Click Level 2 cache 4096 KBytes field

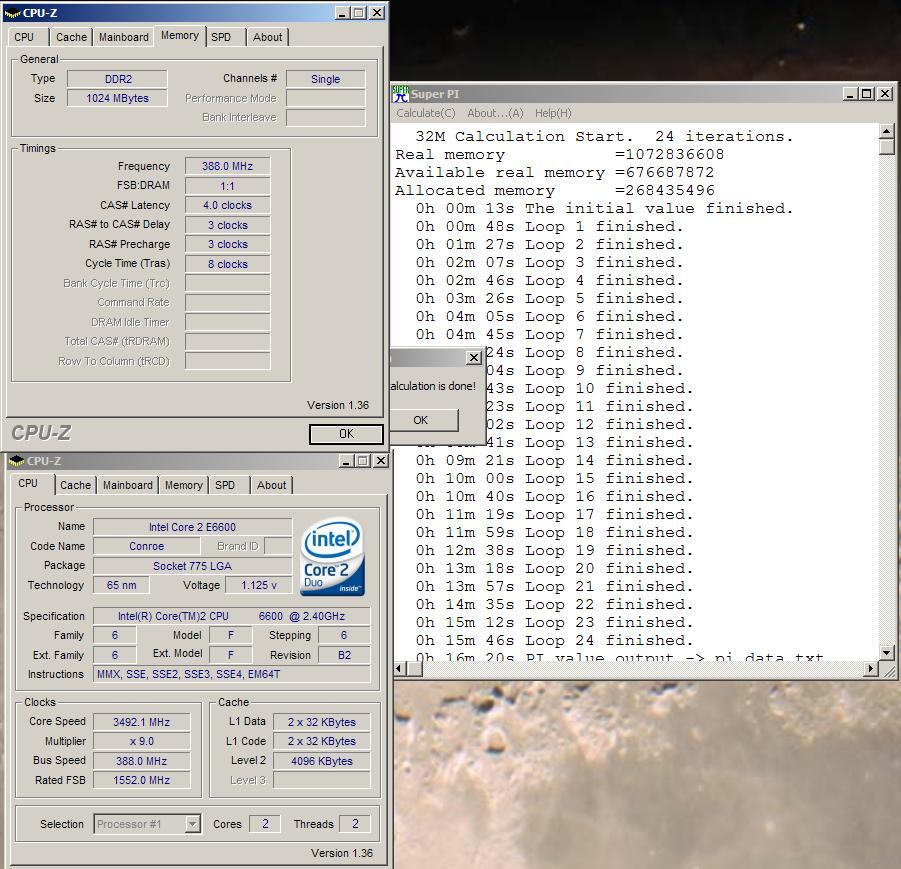(322, 761)
